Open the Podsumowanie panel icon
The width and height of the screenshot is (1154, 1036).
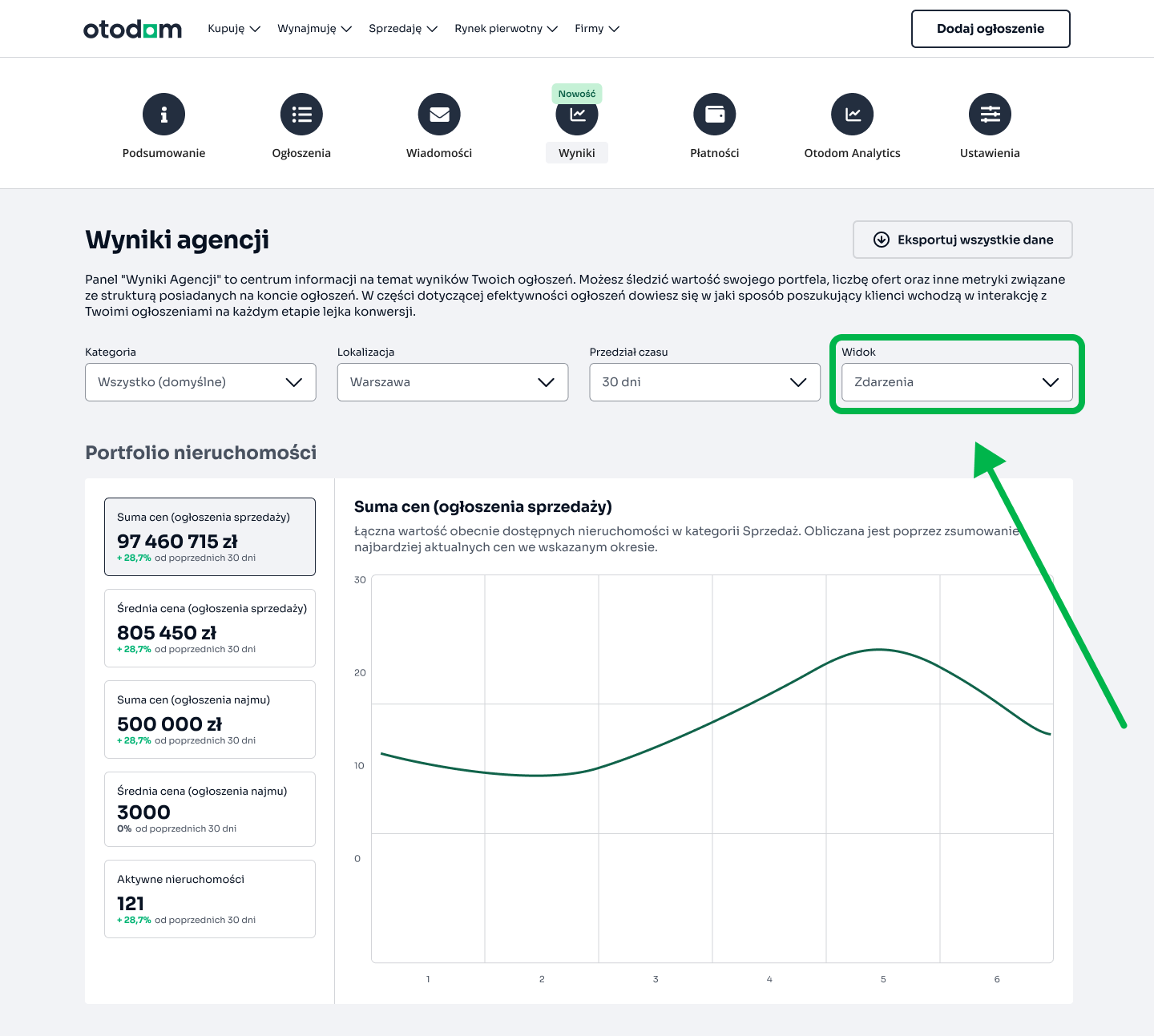[163, 114]
